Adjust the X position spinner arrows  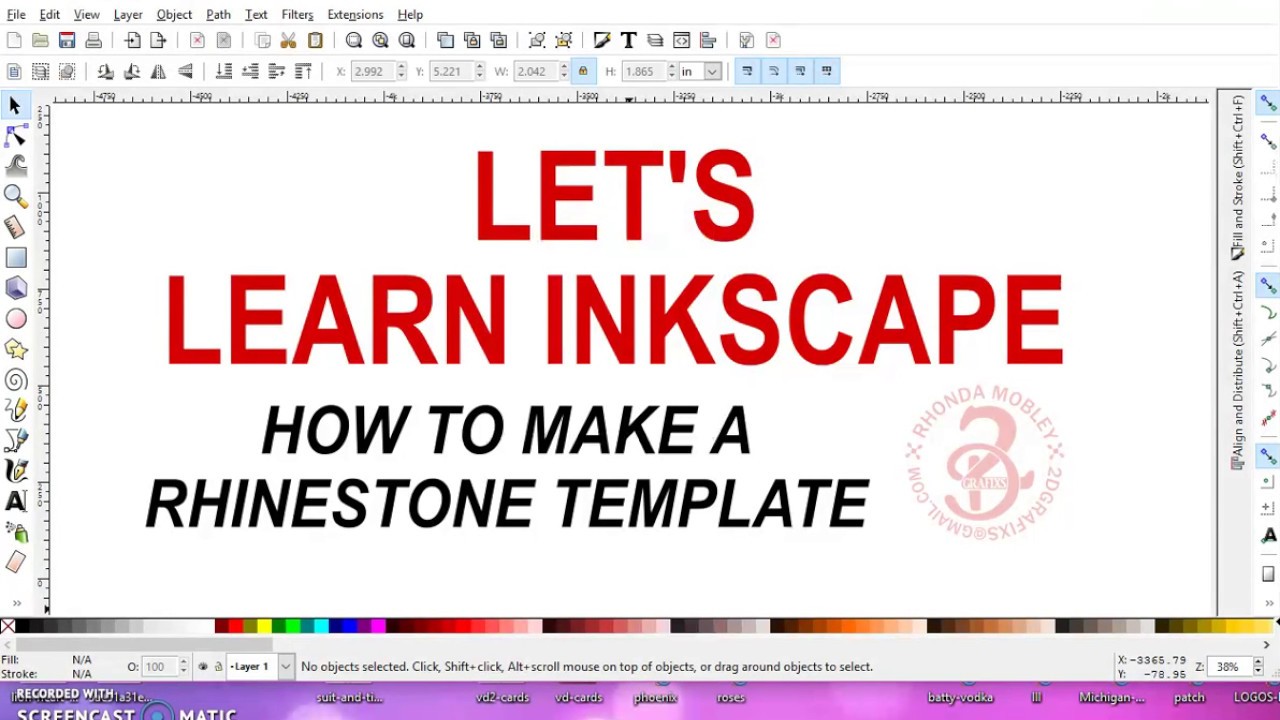[401, 71]
